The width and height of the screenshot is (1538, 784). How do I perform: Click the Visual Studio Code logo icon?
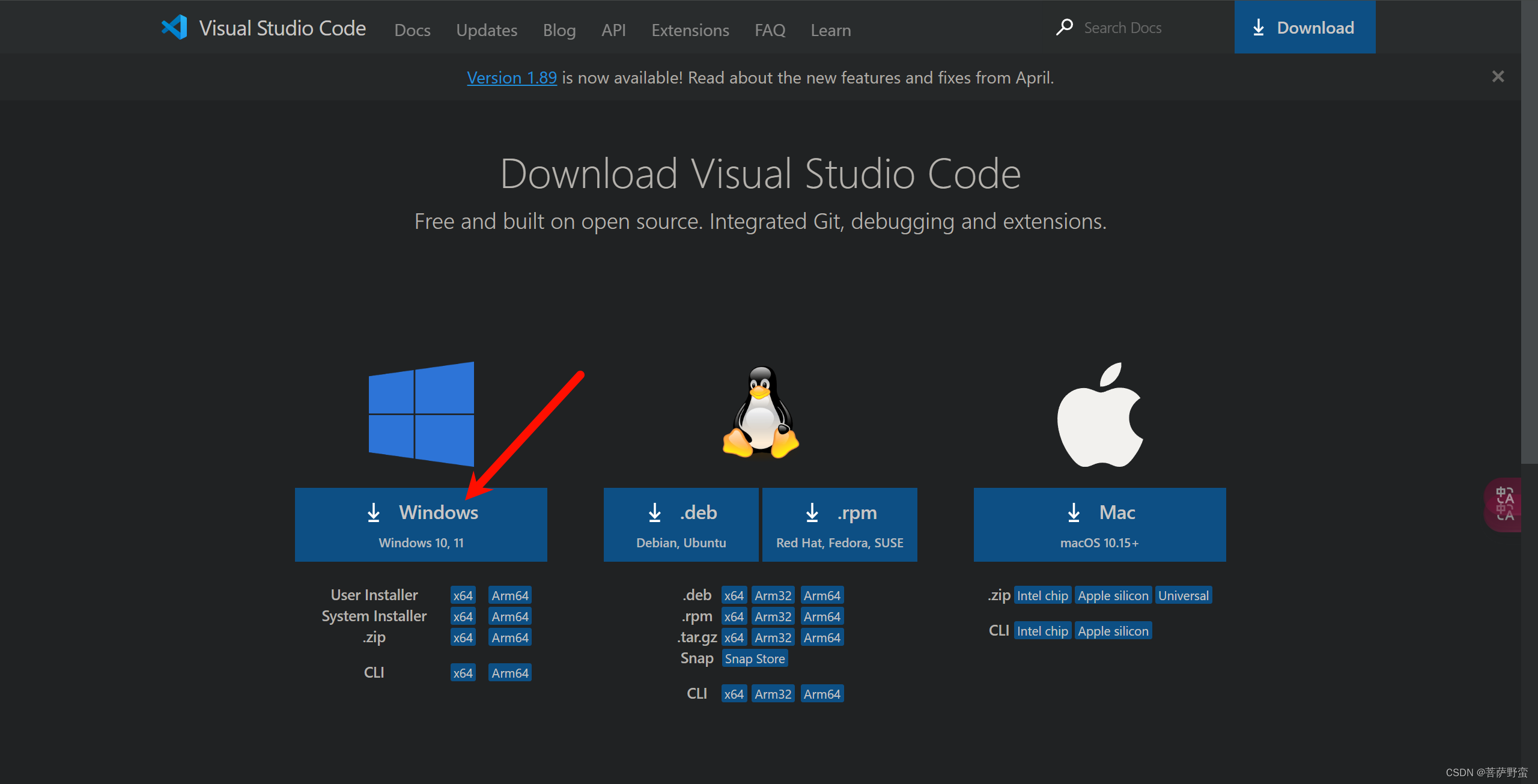[x=175, y=28]
